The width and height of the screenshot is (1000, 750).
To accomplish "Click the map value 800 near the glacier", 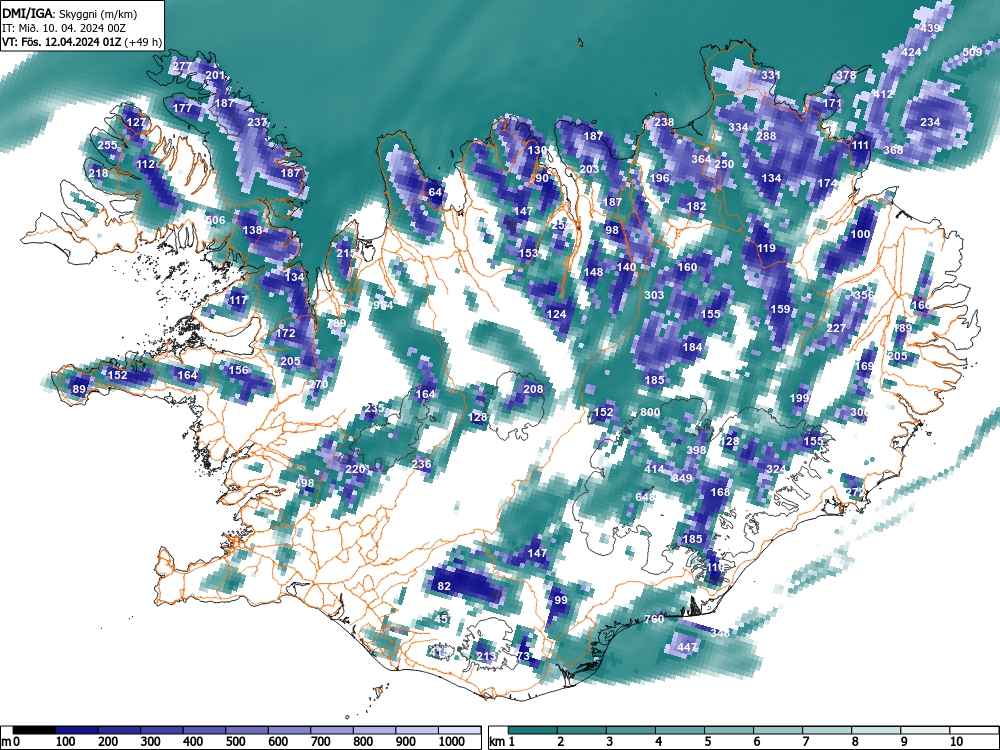I will 650,412.
